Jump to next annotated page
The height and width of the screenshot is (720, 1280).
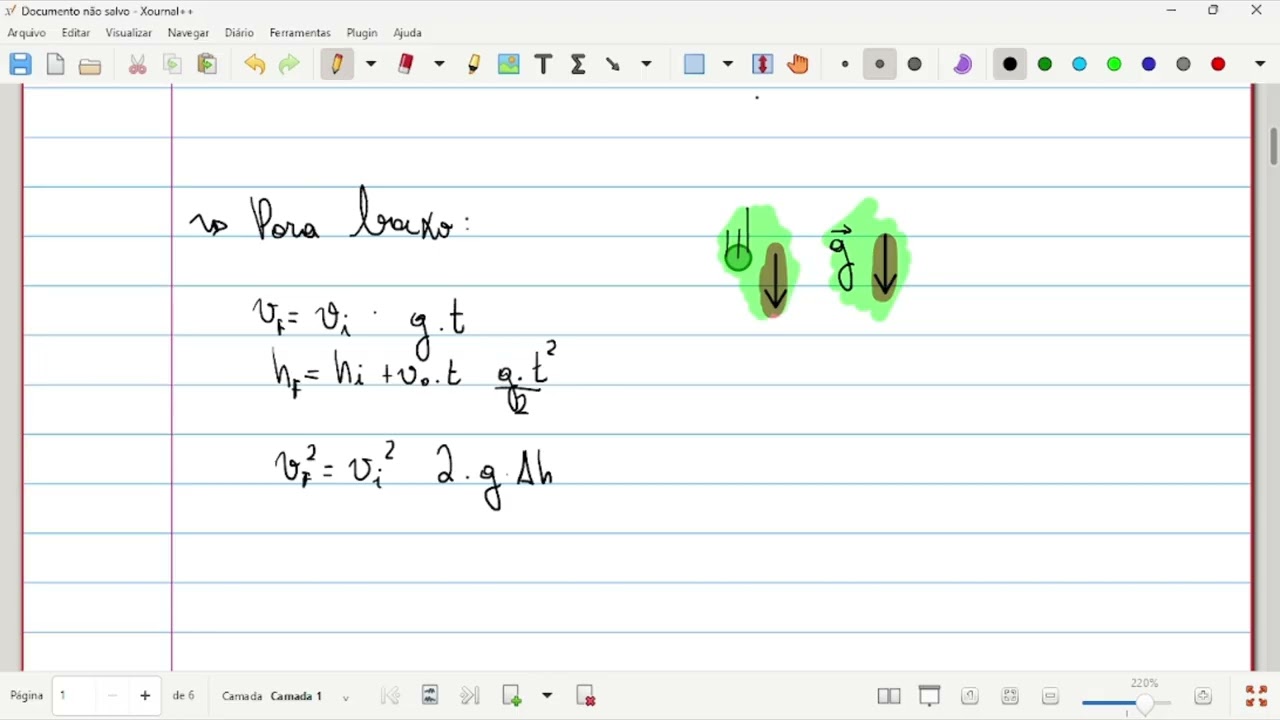[x=430, y=696]
